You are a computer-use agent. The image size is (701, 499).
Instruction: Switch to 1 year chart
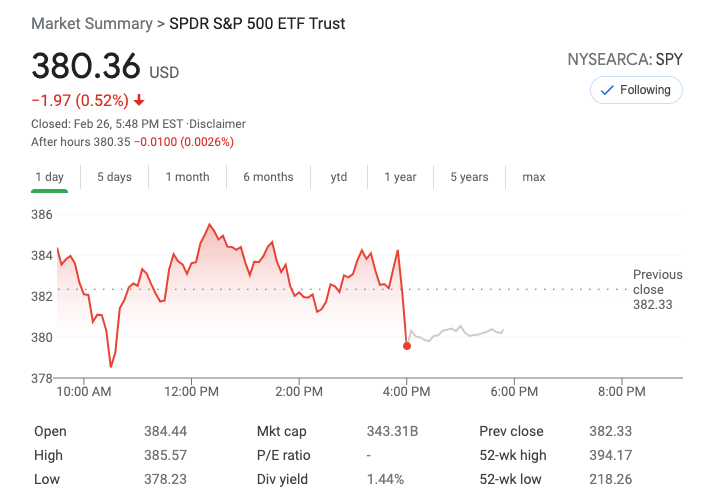click(x=400, y=177)
